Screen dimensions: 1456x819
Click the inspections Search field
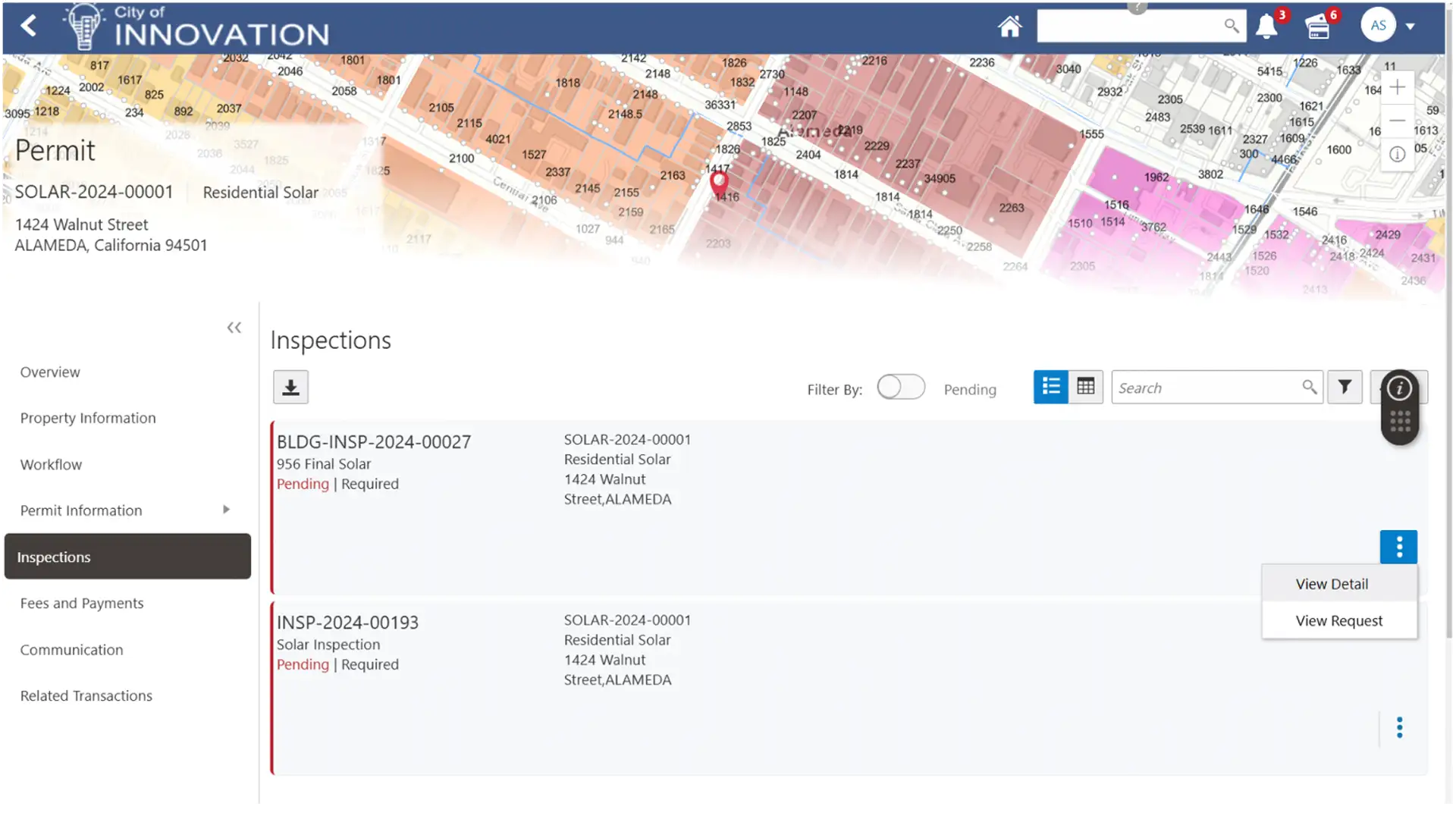point(1206,388)
